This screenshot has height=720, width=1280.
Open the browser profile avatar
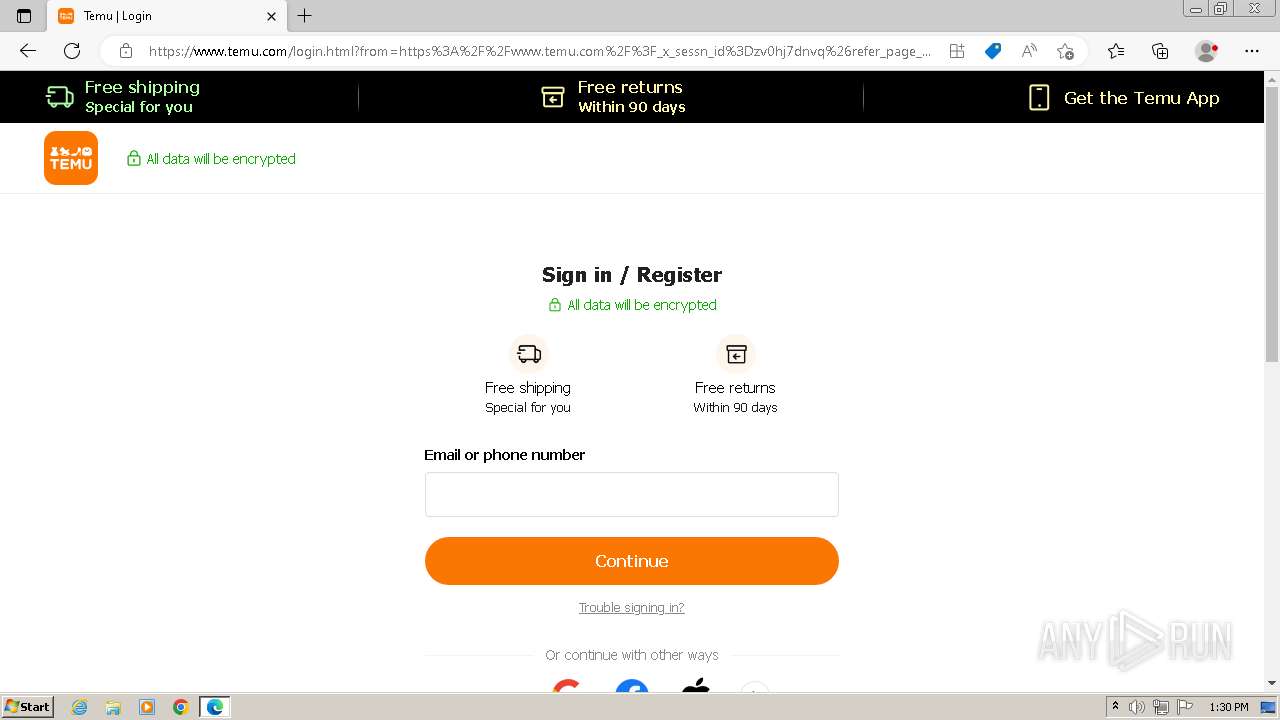coord(1207,51)
